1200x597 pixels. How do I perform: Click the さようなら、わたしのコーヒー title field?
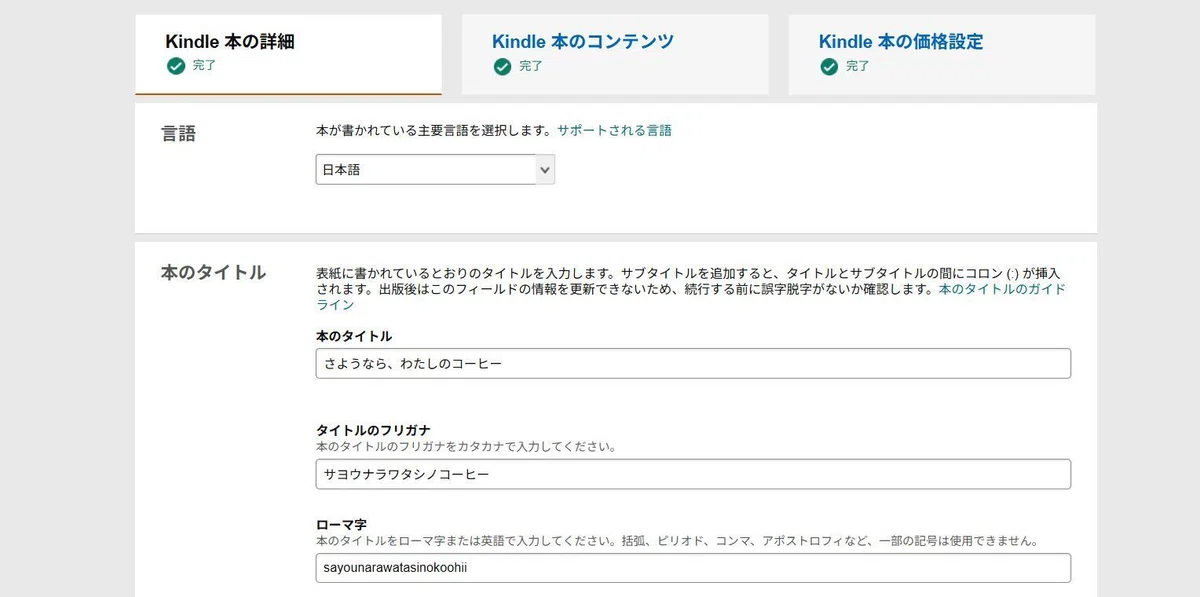pyautogui.click(x=693, y=363)
